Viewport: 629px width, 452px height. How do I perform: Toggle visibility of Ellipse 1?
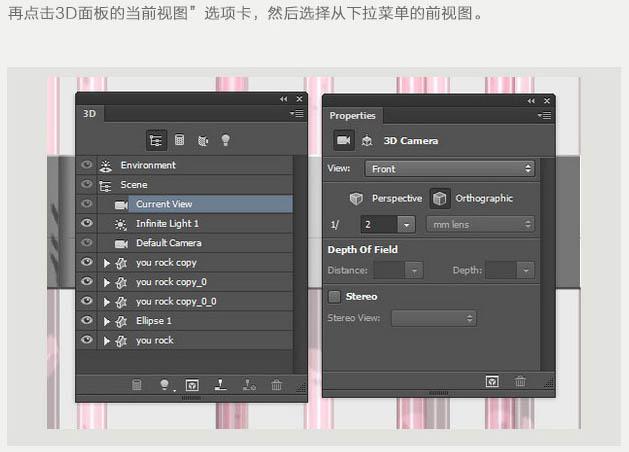point(87,321)
